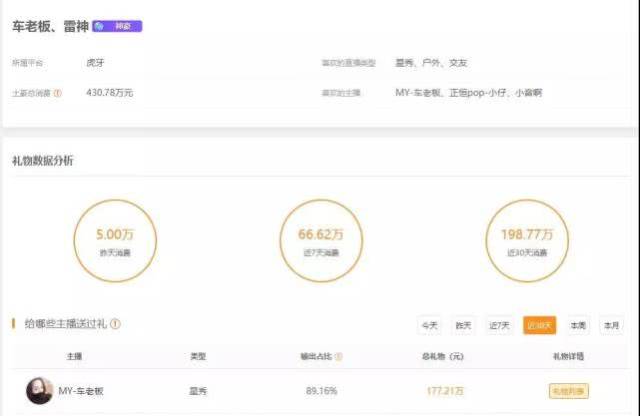
Task: Click the purple badge next to 车老板、雷神
Action: point(117,26)
